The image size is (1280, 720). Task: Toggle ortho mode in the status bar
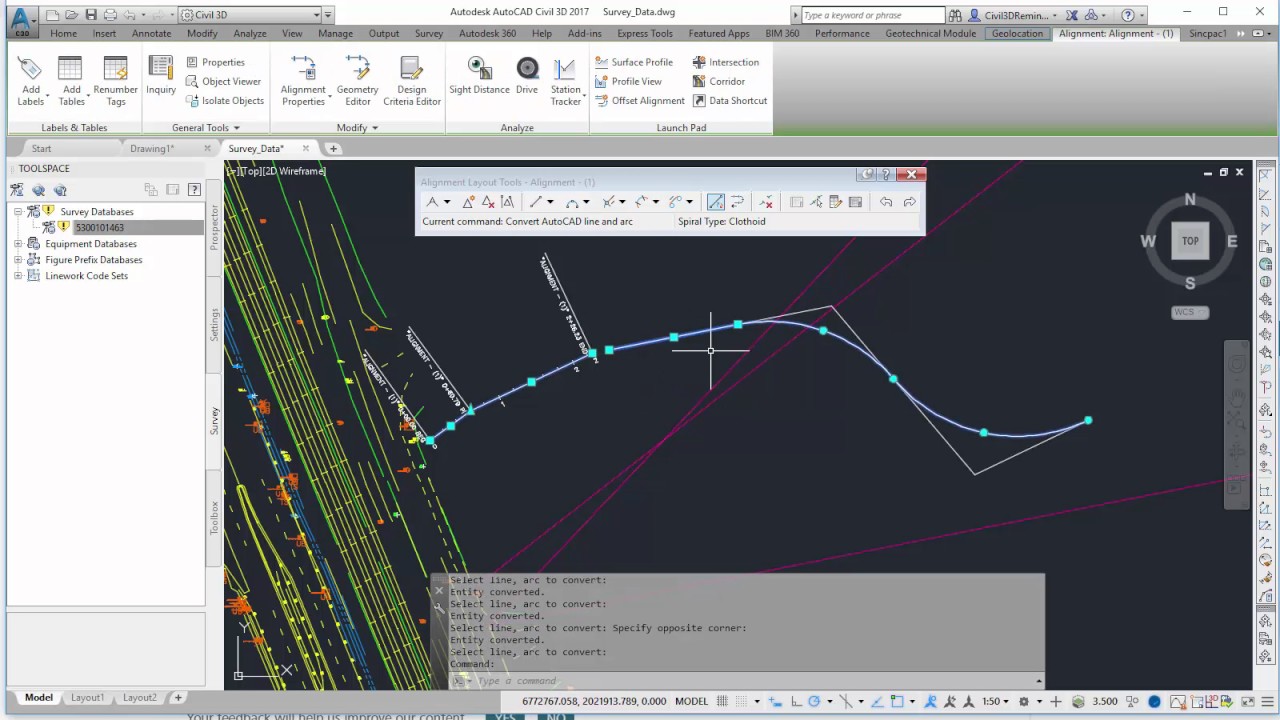point(796,701)
